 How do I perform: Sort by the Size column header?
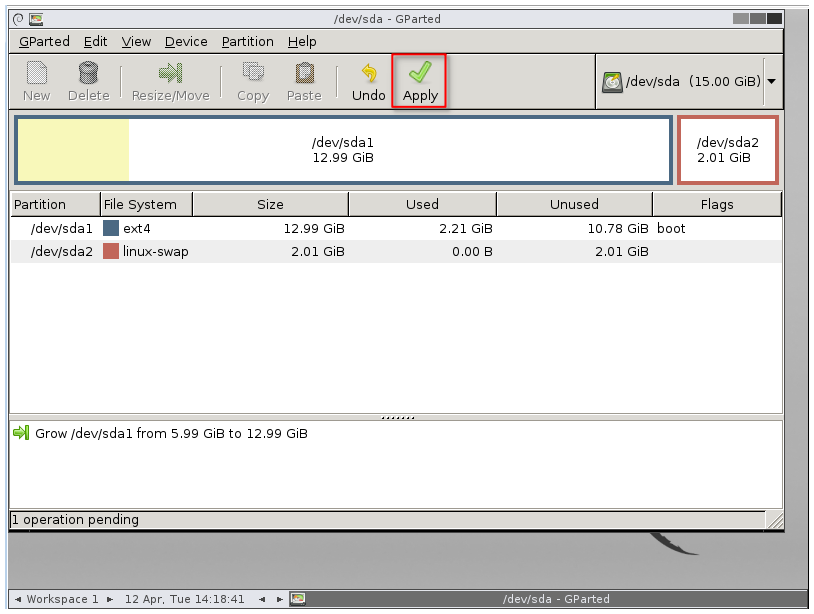tap(270, 204)
